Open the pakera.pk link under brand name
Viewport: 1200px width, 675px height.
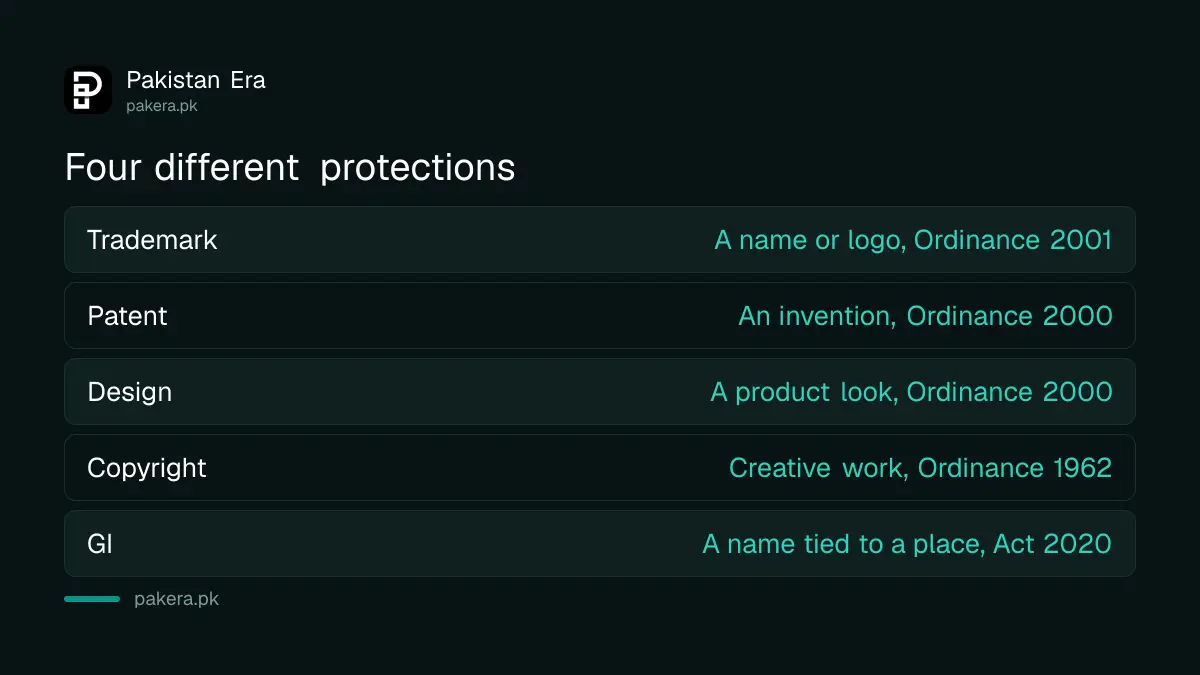coord(162,105)
